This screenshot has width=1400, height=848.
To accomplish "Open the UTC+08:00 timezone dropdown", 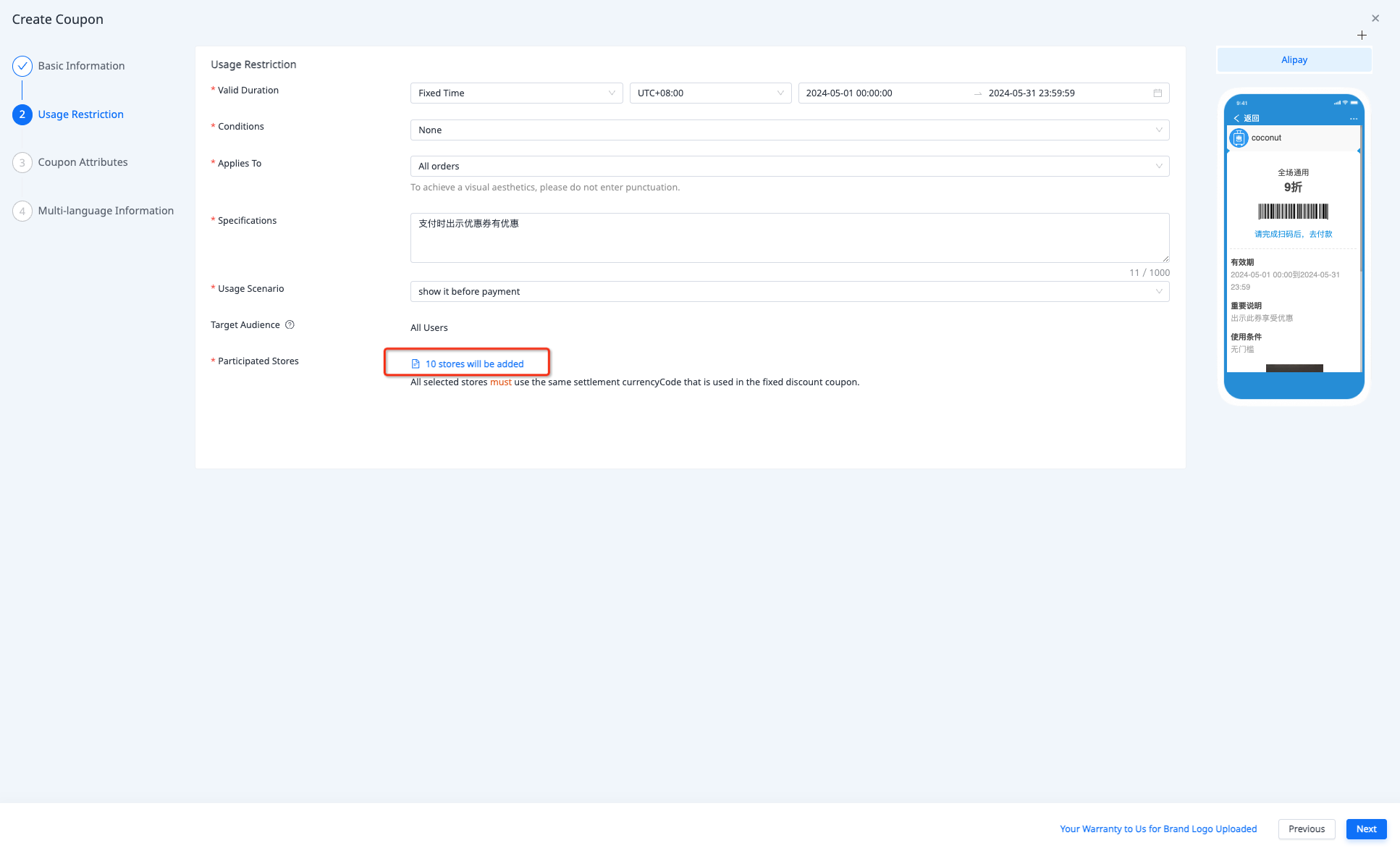I will (x=710, y=93).
